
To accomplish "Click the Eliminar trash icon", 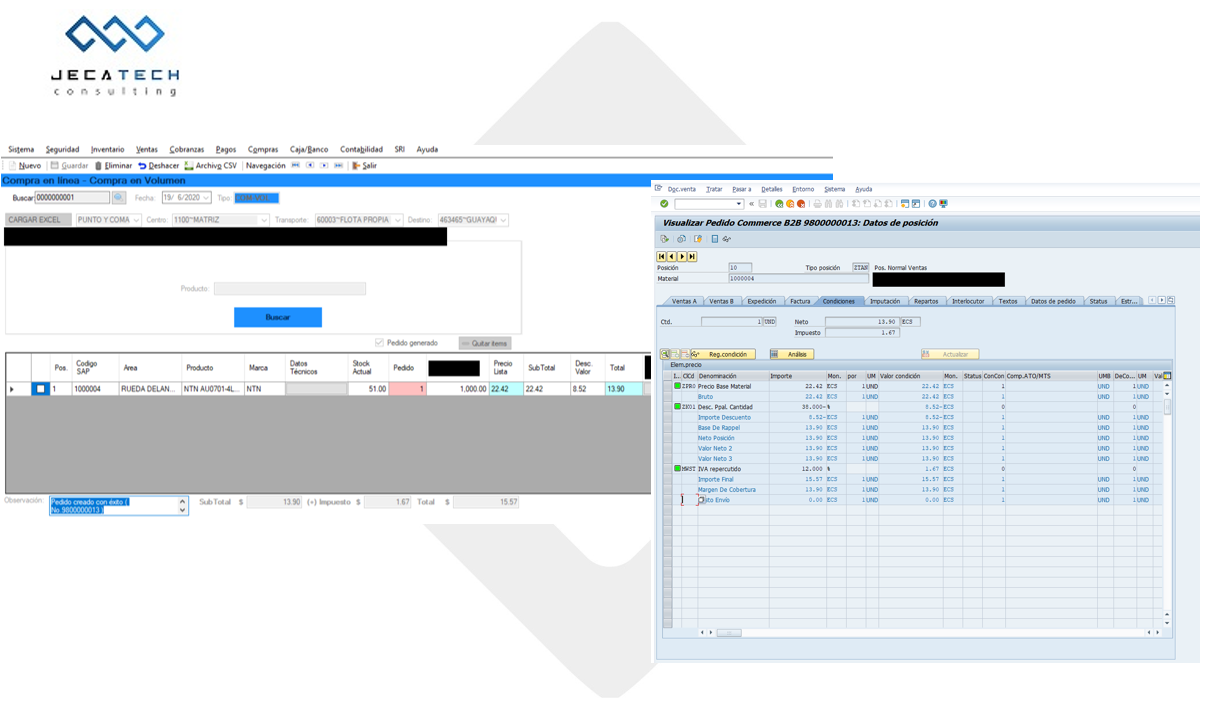I will click(99, 166).
